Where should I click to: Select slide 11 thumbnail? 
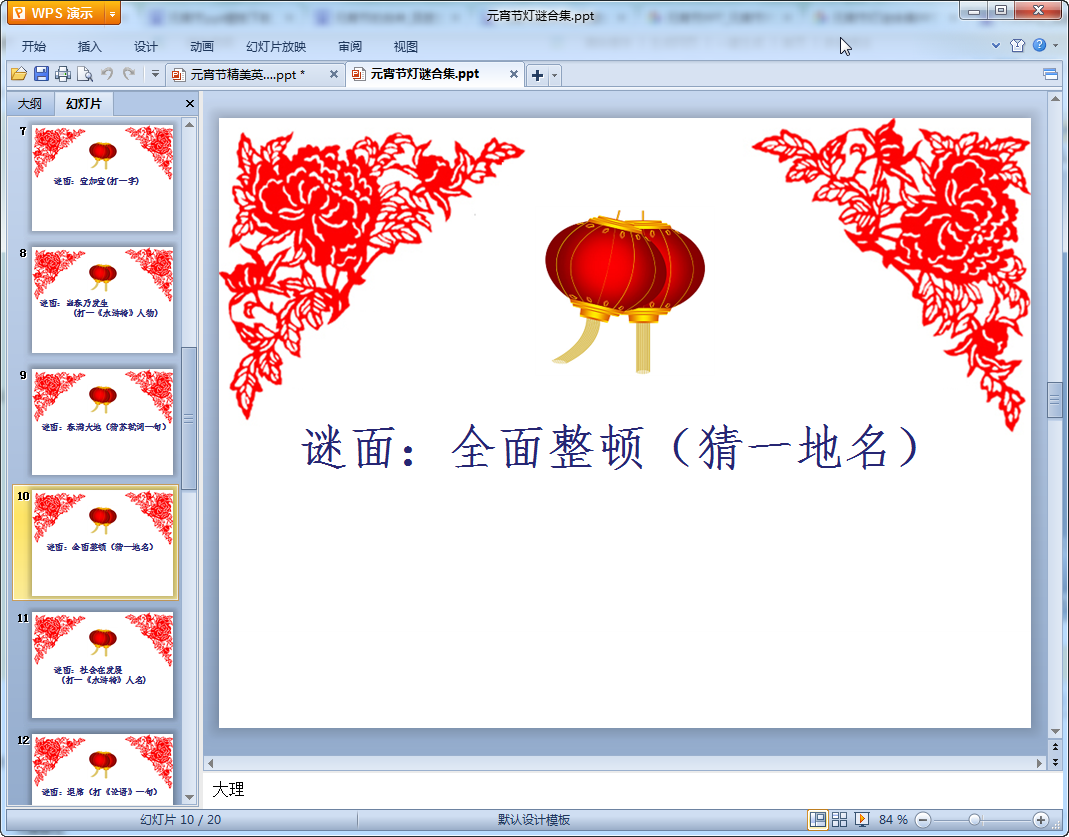(102, 665)
